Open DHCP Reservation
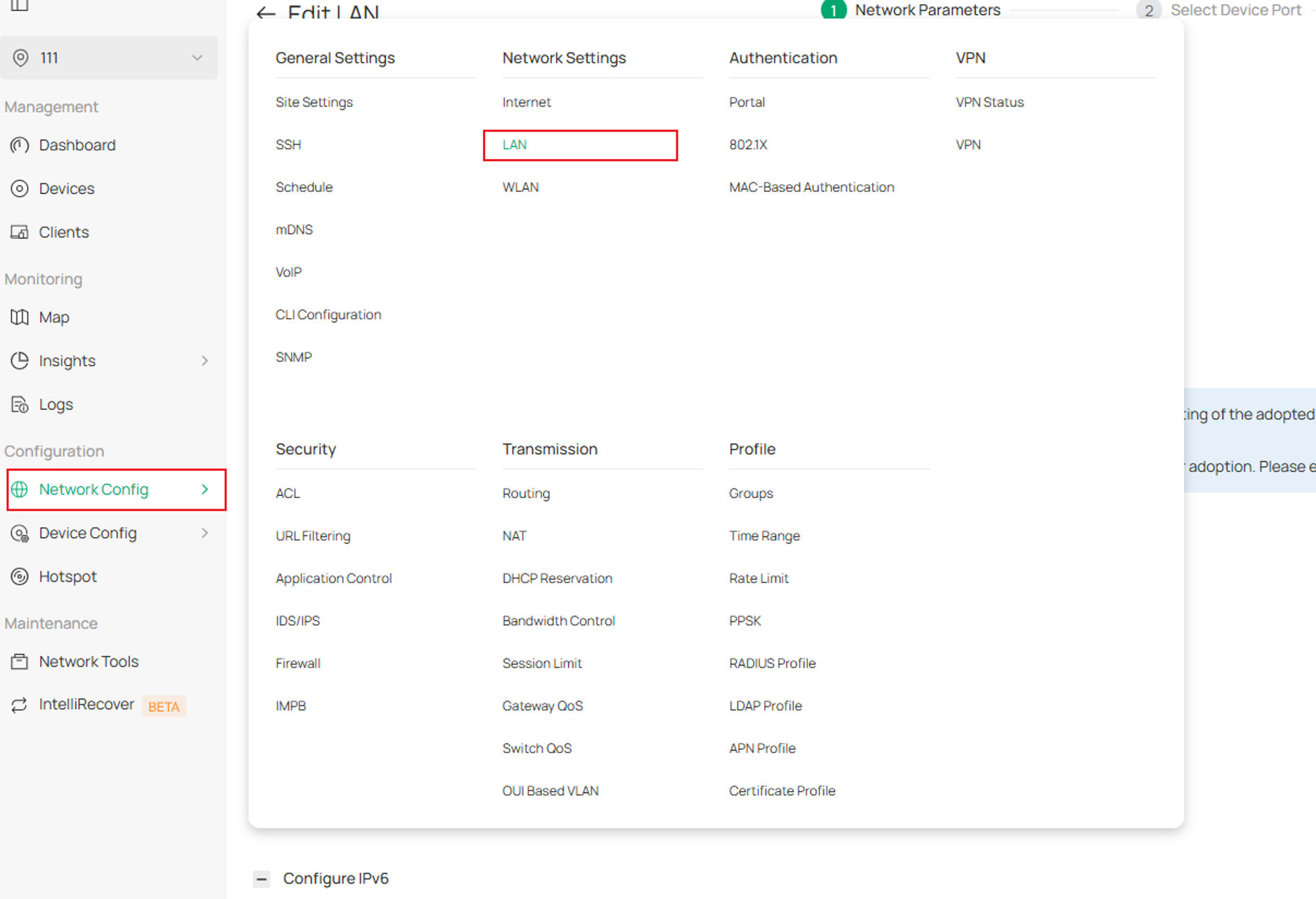 (557, 578)
